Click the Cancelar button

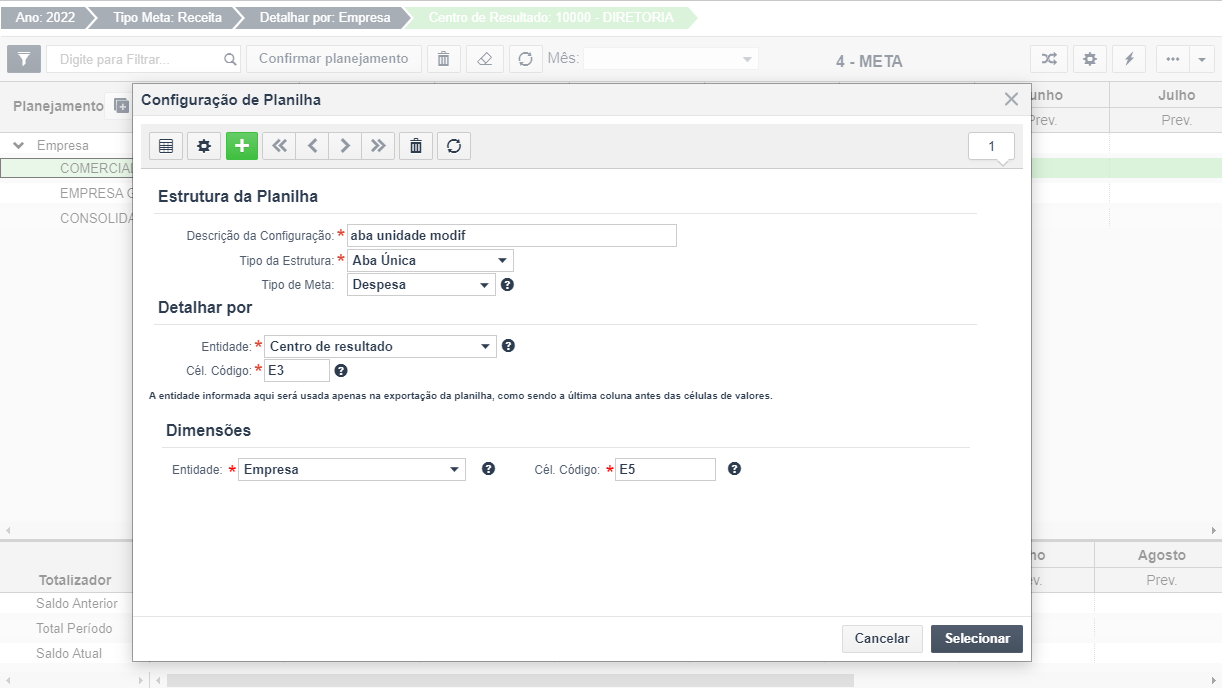[x=882, y=639]
